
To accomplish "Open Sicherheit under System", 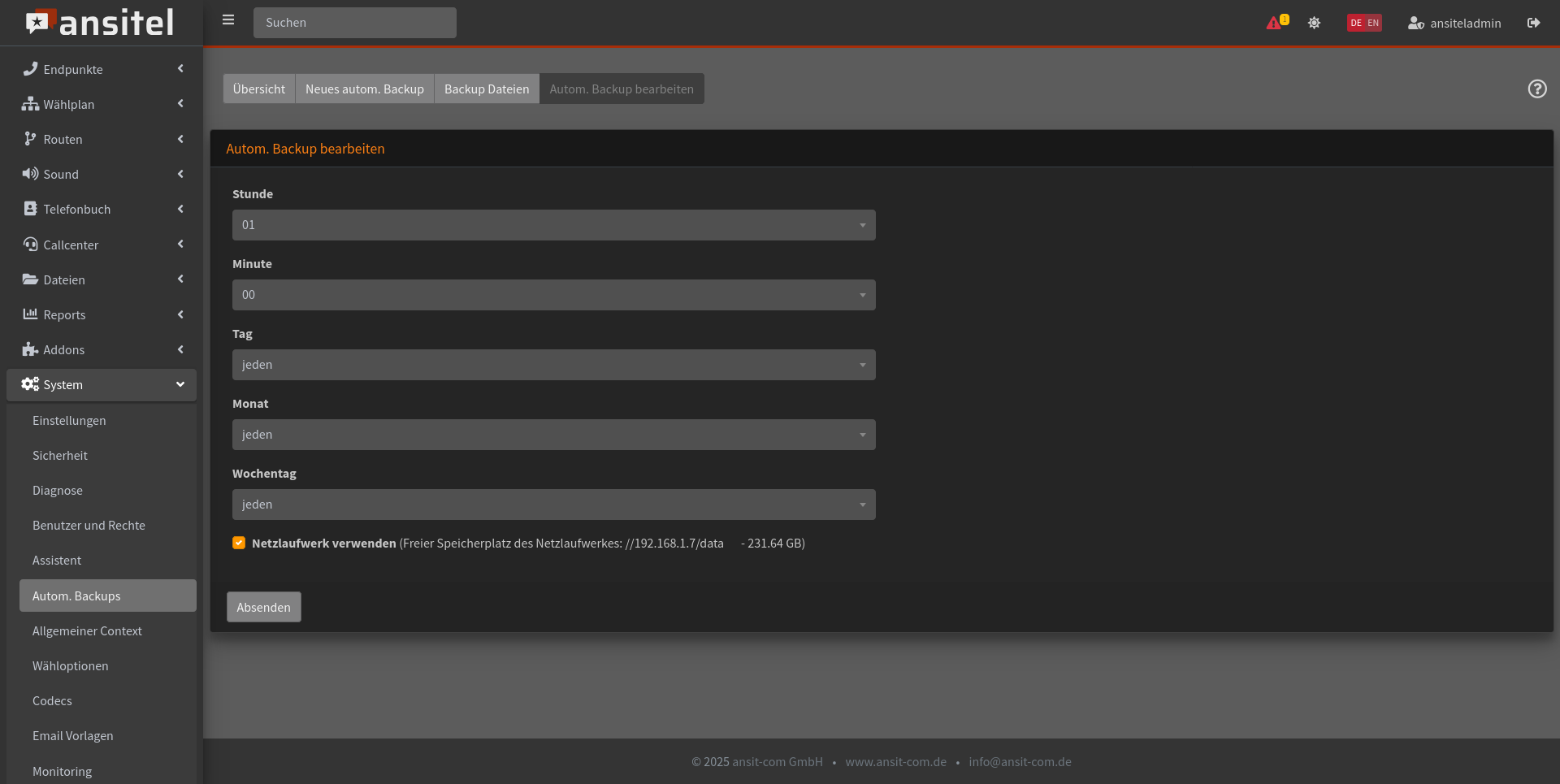I will [108, 455].
